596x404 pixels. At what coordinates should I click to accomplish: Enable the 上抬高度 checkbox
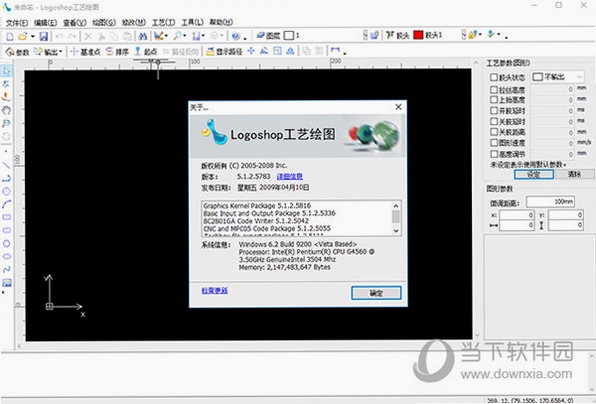point(494,100)
